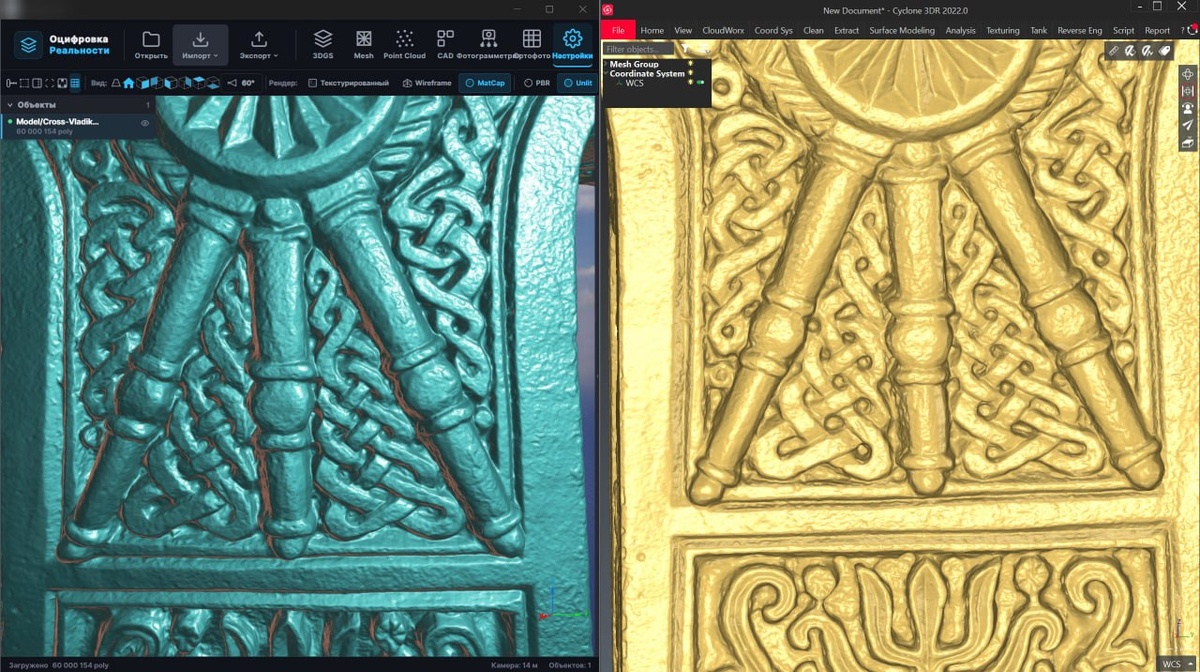This screenshot has height=672, width=1200.
Task: Toggle the Mesh Group lightbulb visibility
Action: pyautogui.click(x=690, y=63)
